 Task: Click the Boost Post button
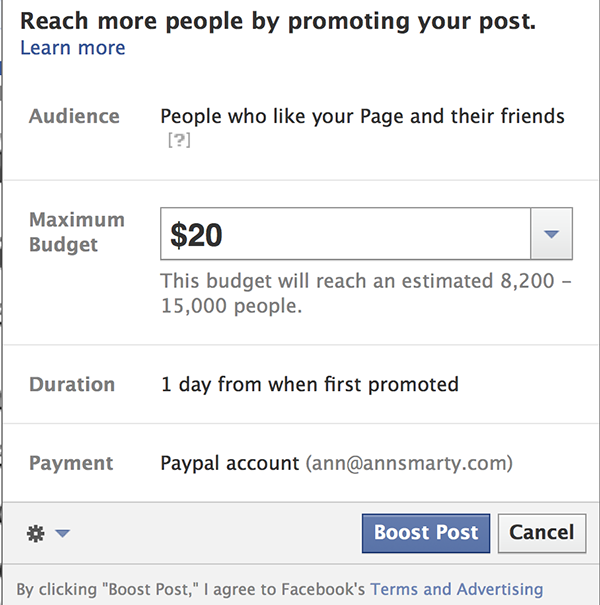pyautogui.click(x=426, y=533)
